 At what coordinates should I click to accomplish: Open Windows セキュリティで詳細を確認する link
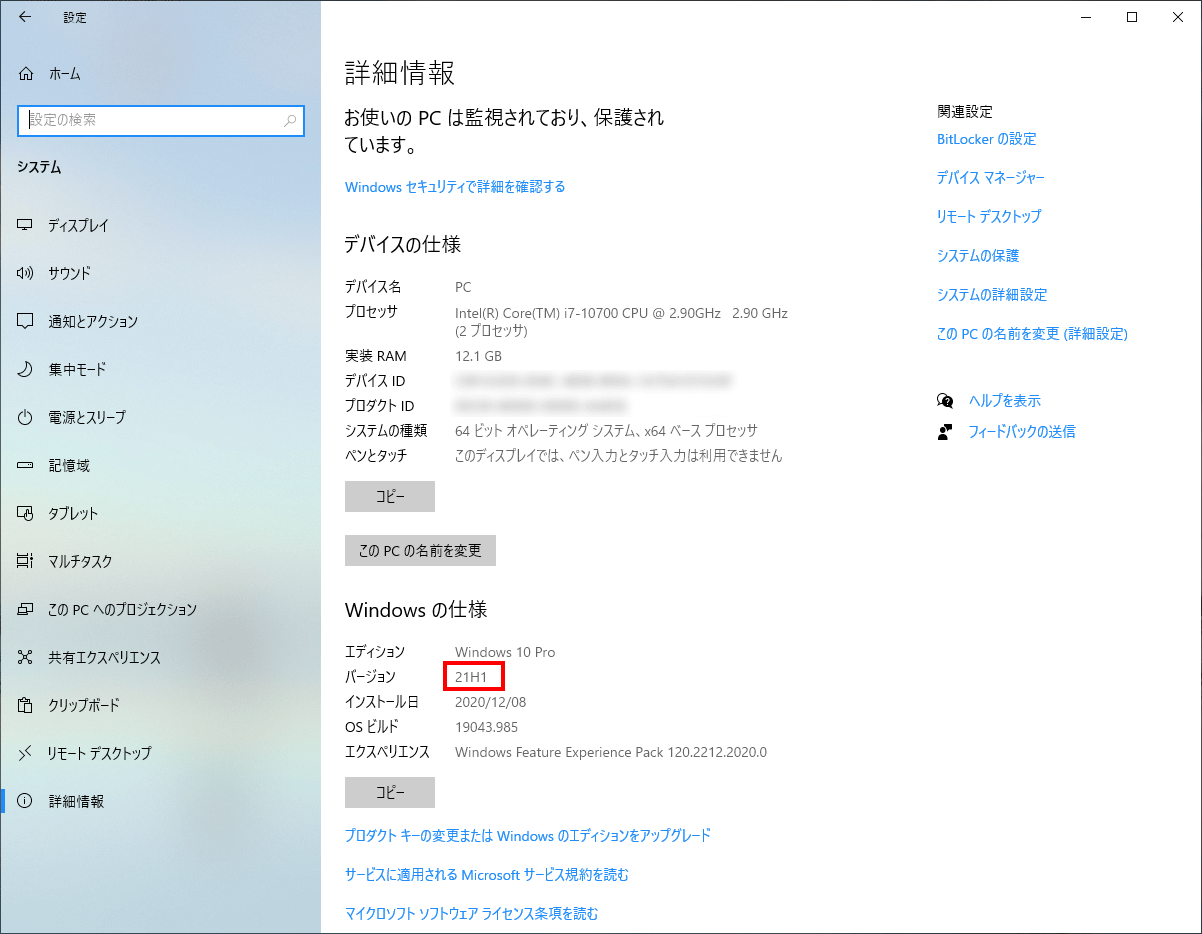(x=455, y=187)
